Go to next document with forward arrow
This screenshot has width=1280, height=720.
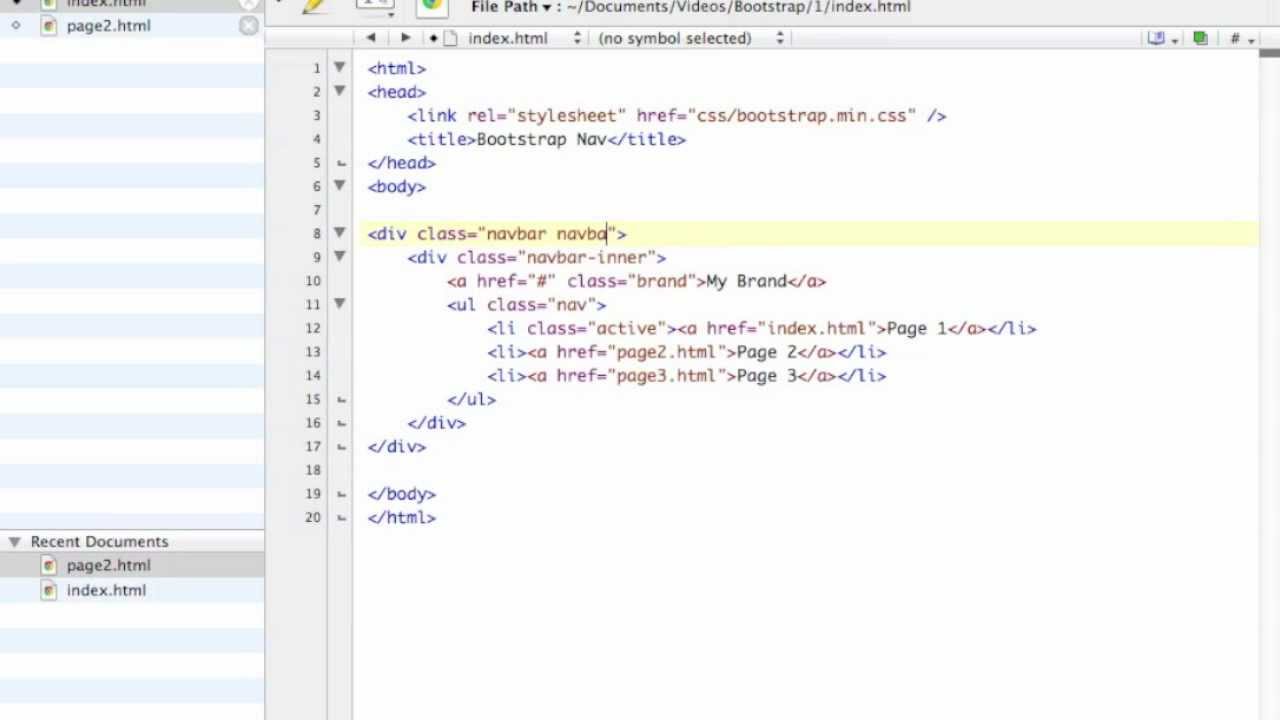click(x=405, y=38)
